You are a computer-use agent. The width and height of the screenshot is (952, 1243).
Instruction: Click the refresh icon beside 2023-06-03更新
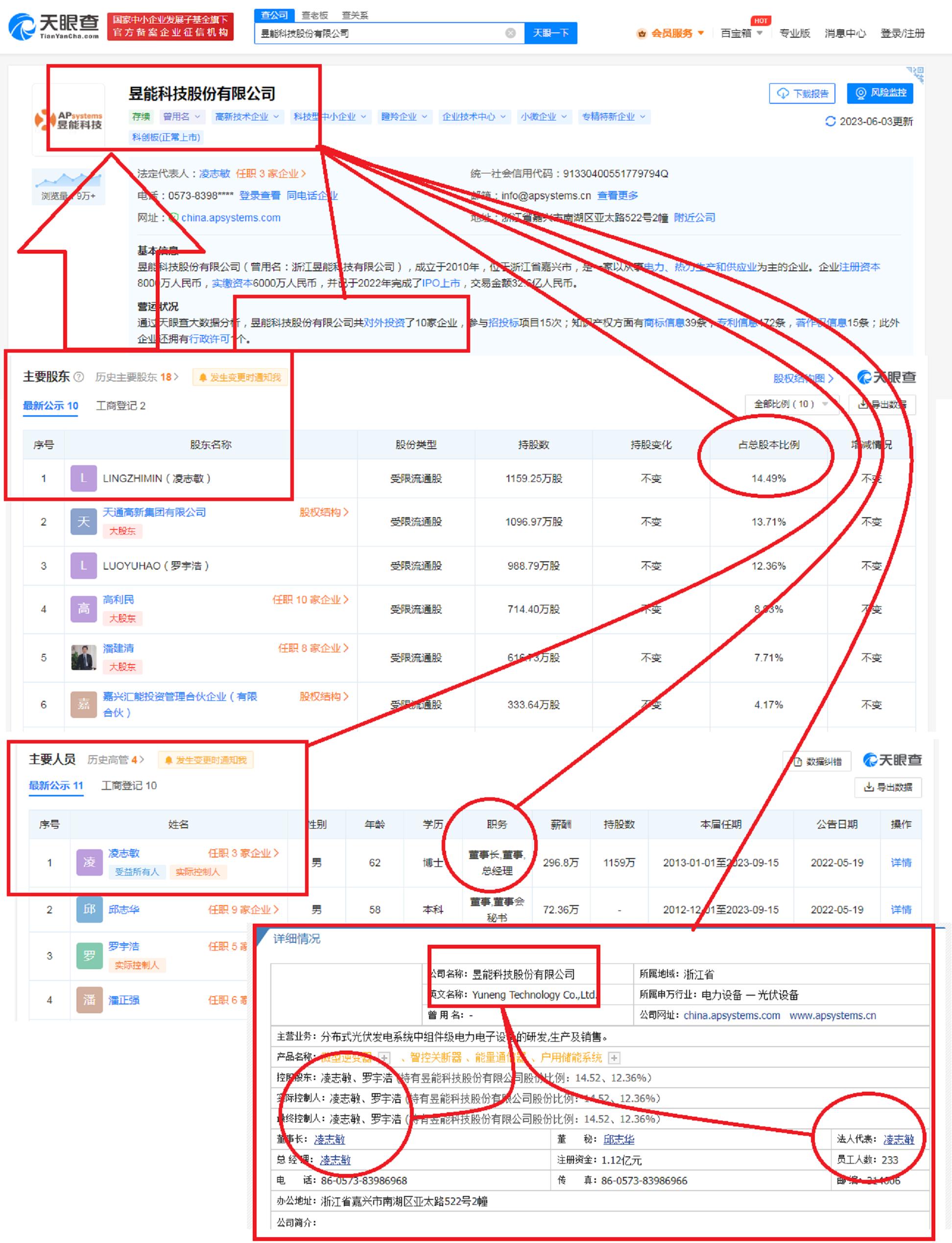click(x=830, y=121)
